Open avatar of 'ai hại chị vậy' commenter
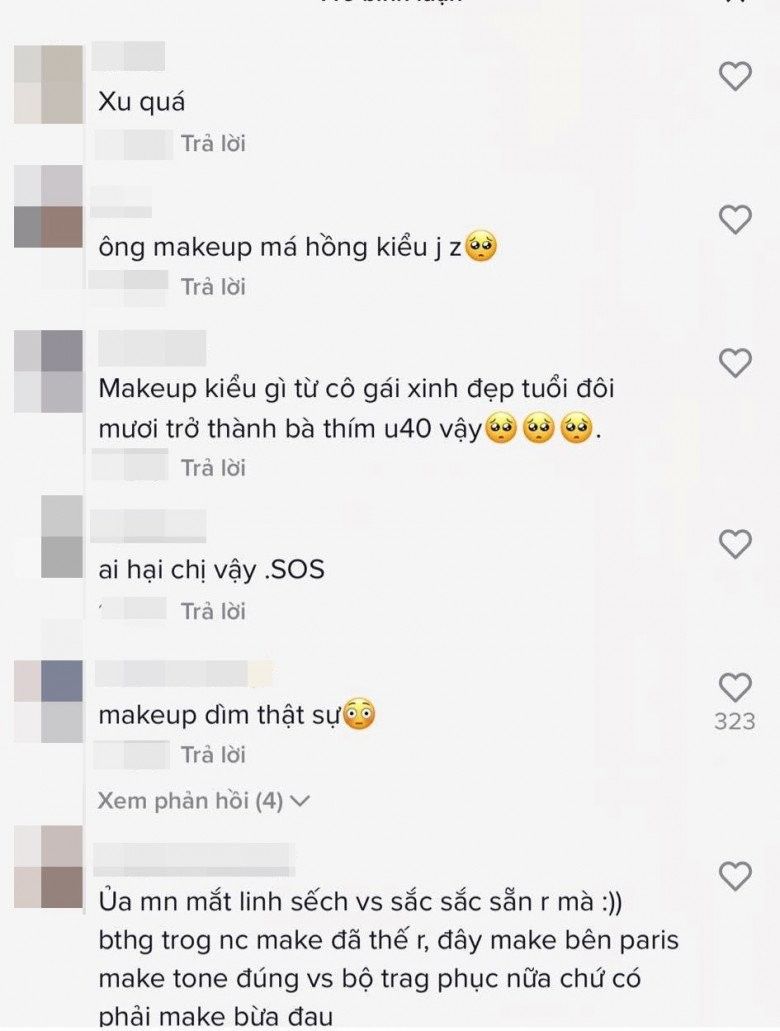This screenshot has height=1031, width=780. click(x=62, y=537)
